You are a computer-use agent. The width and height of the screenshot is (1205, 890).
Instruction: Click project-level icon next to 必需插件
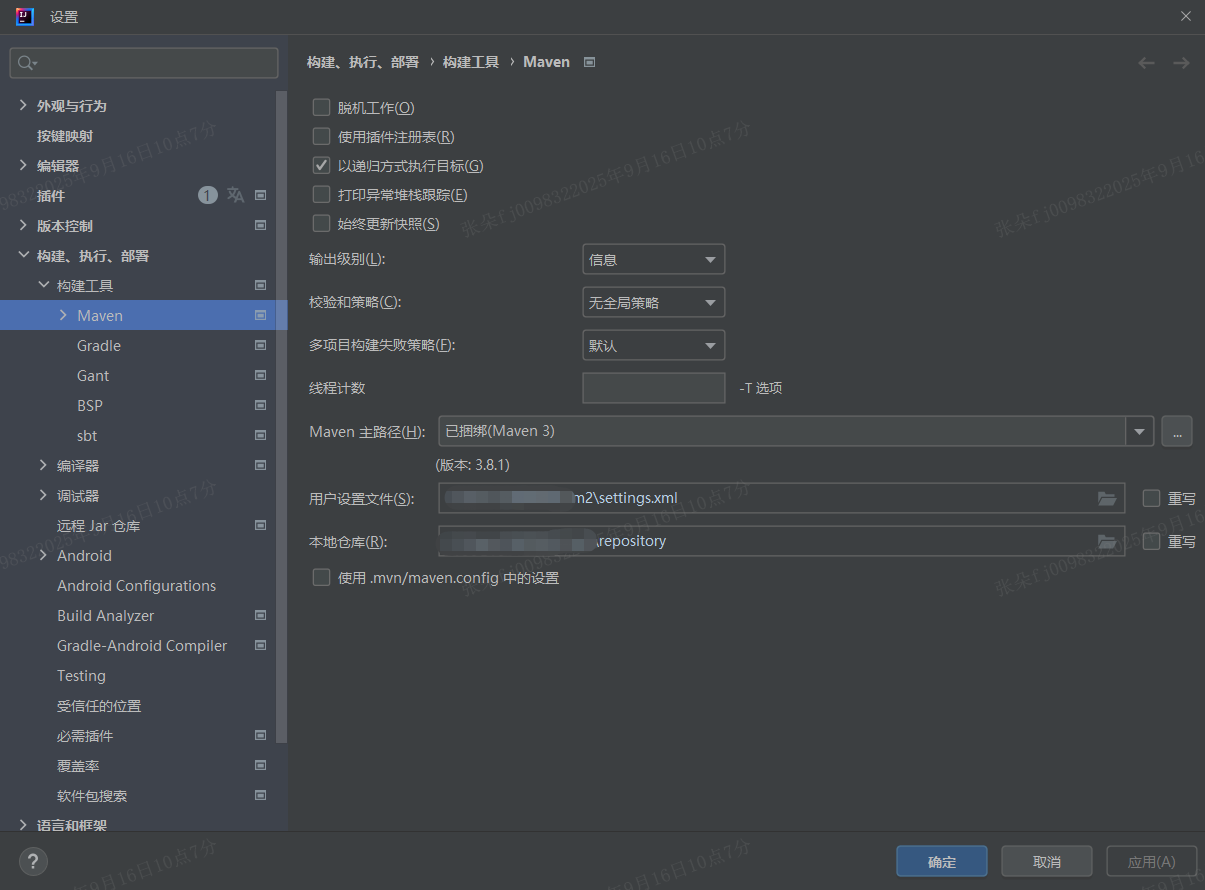[x=260, y=735]
